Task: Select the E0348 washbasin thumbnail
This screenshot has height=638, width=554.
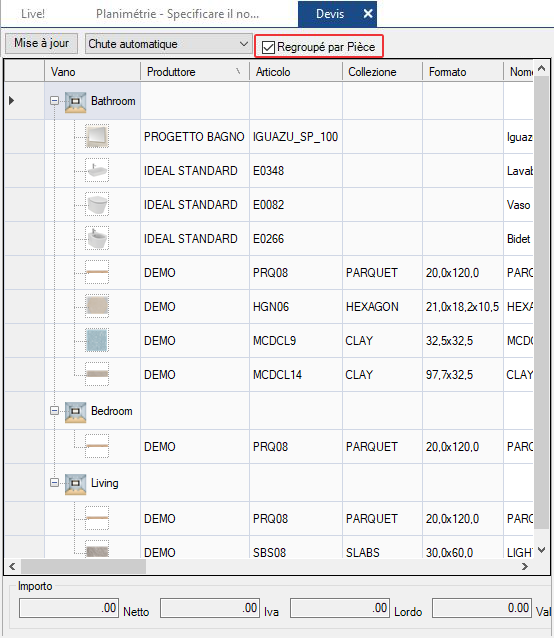Action: coord(97,170)
